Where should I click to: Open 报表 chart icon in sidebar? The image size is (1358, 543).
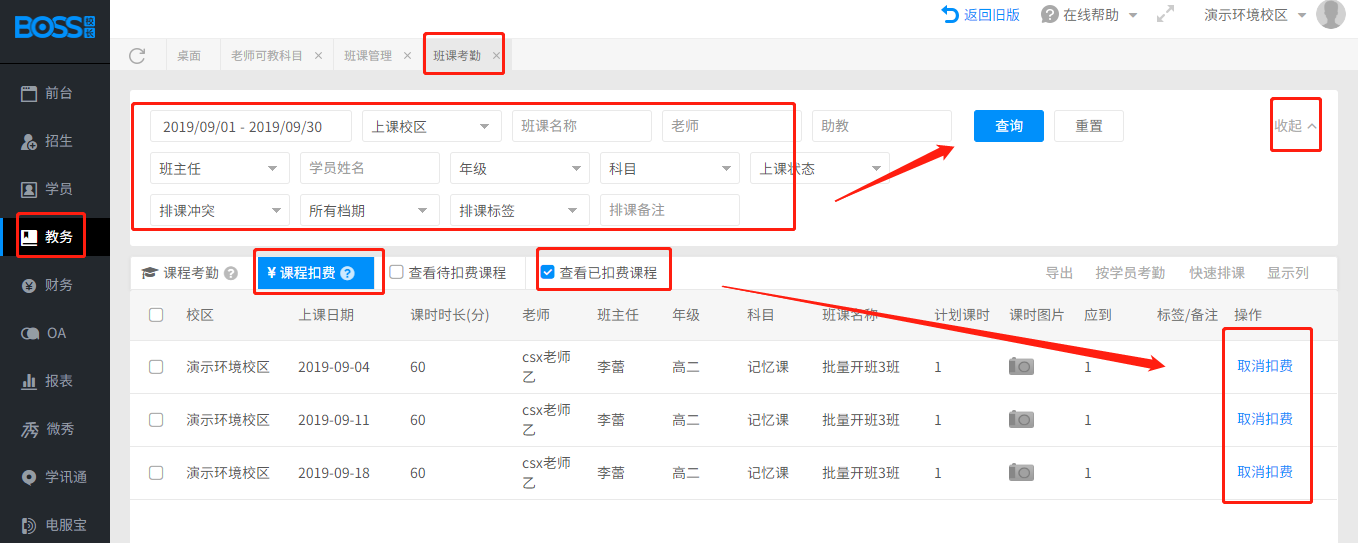coord(30,381)
